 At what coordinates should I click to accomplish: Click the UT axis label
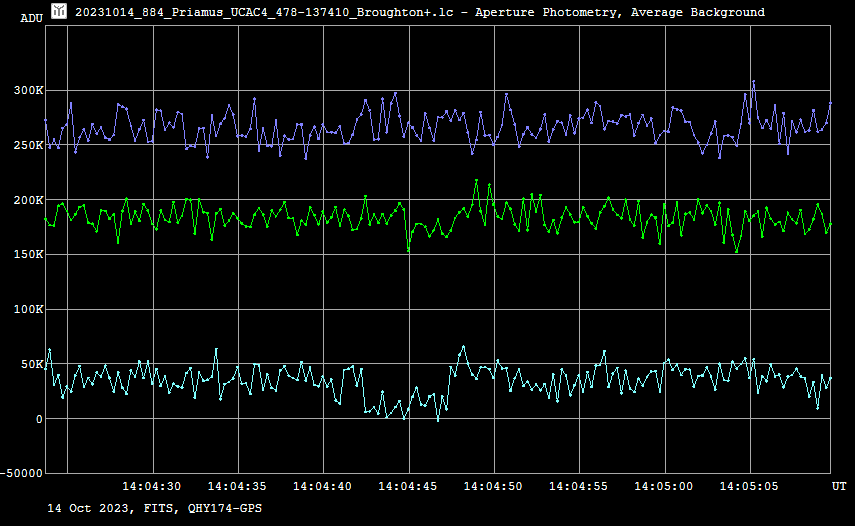839,486
